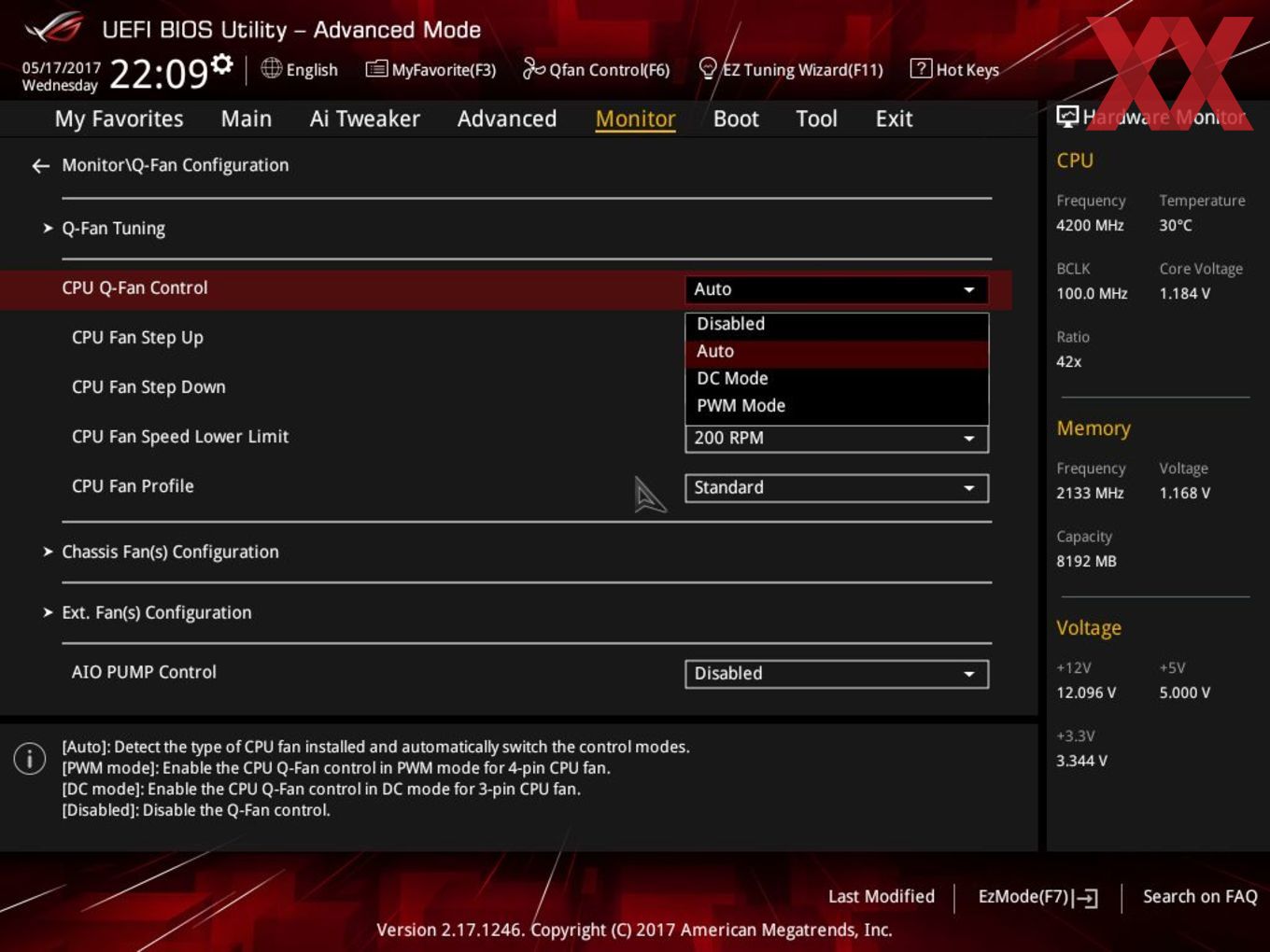Click EzMode(F7) label
The width and height of the screenshot is (1270, 952).
tap(1023, 896)
